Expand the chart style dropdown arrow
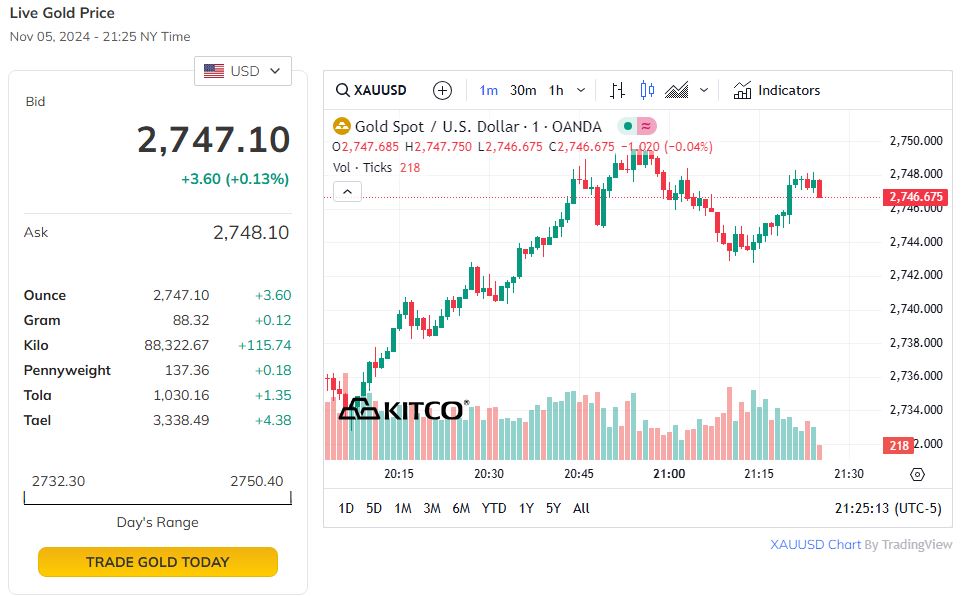Screen dimensions: 965x596 coord(703,90)
